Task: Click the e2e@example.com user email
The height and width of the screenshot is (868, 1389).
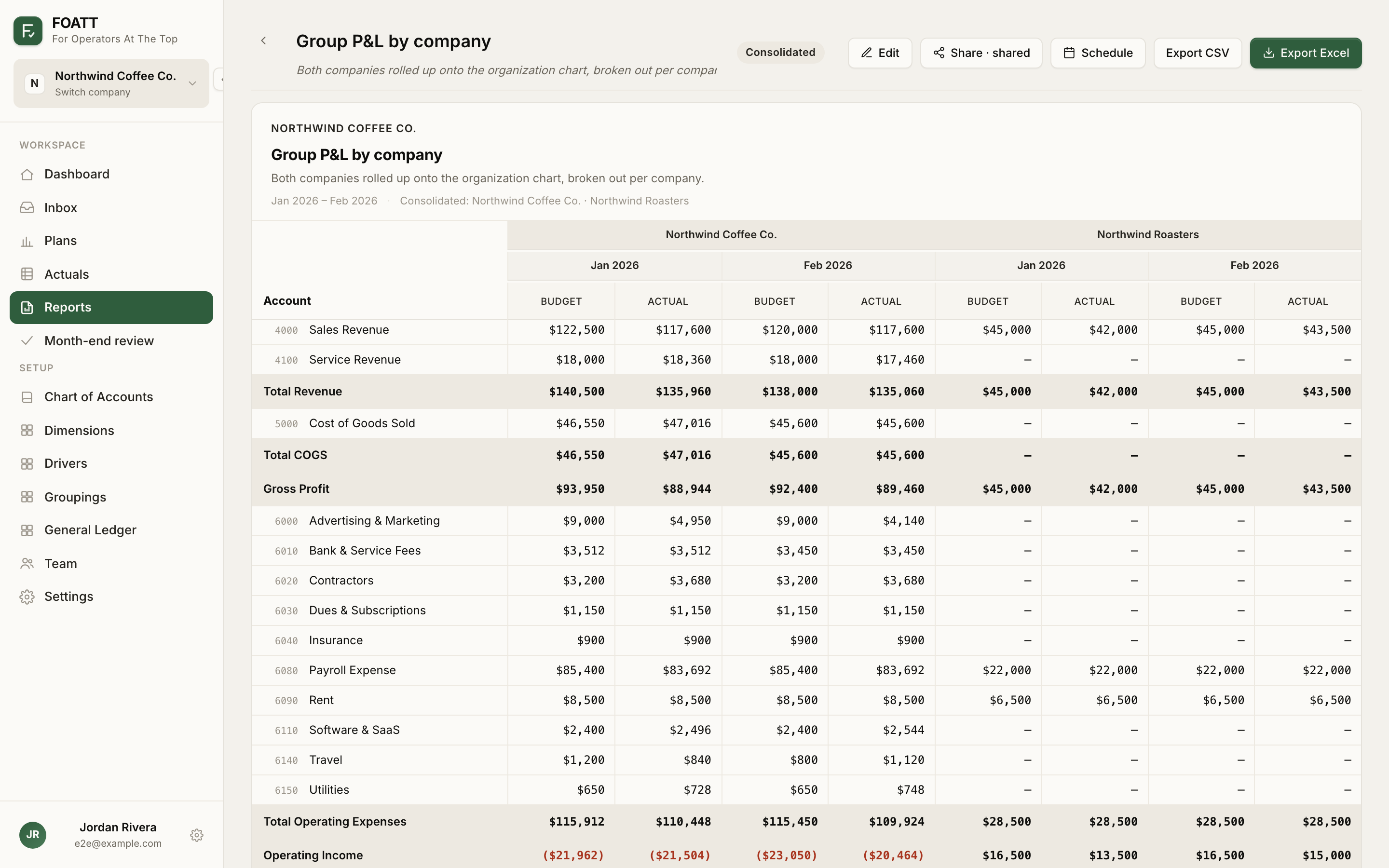Action: click(x=118, y=843)
